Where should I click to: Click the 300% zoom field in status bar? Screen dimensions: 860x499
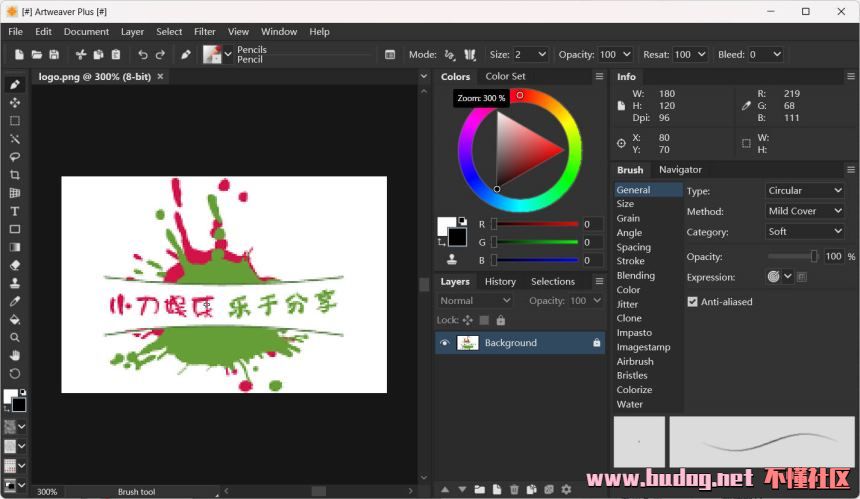[47, 492]
